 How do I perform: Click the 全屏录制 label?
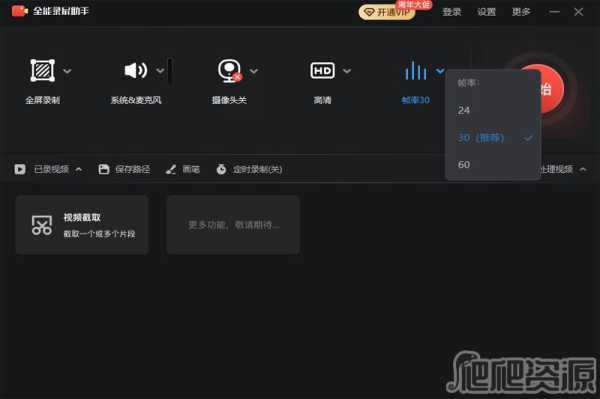point(42,100)
